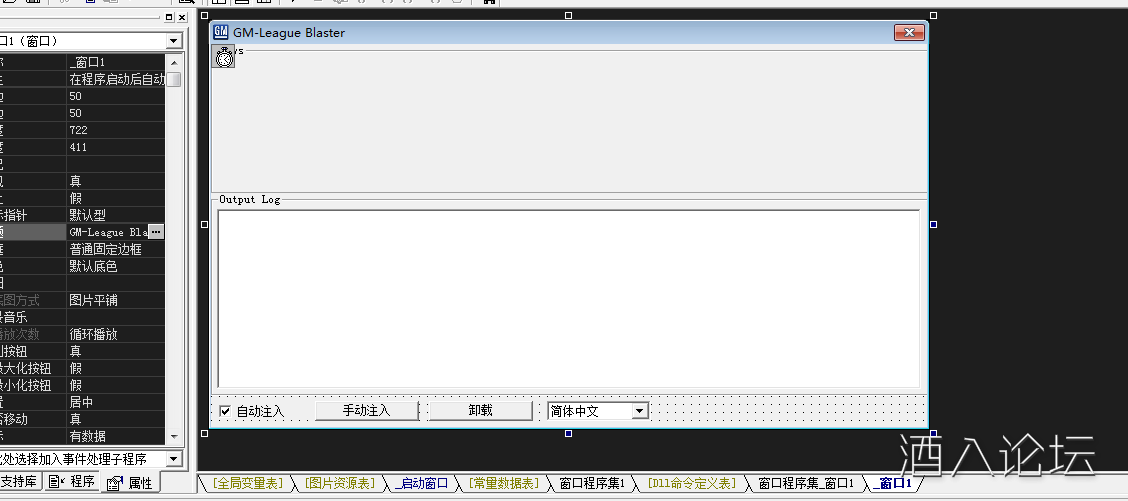The width and height of the screenshot is (1128, 501).
Task: Select the 居中 position value
Action: click(x=116, y=402)
